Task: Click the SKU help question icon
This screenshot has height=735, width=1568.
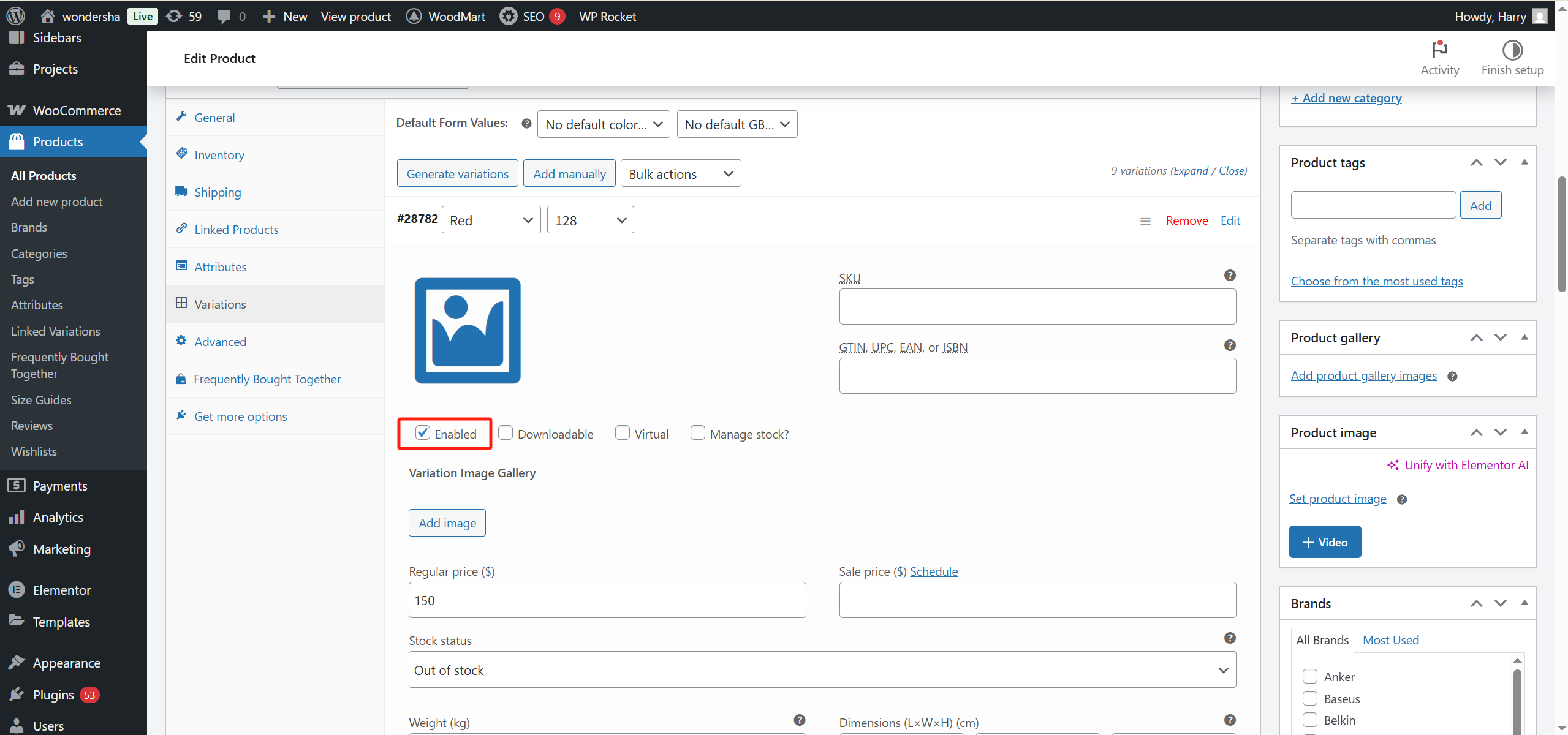Action: point(1229,276)
